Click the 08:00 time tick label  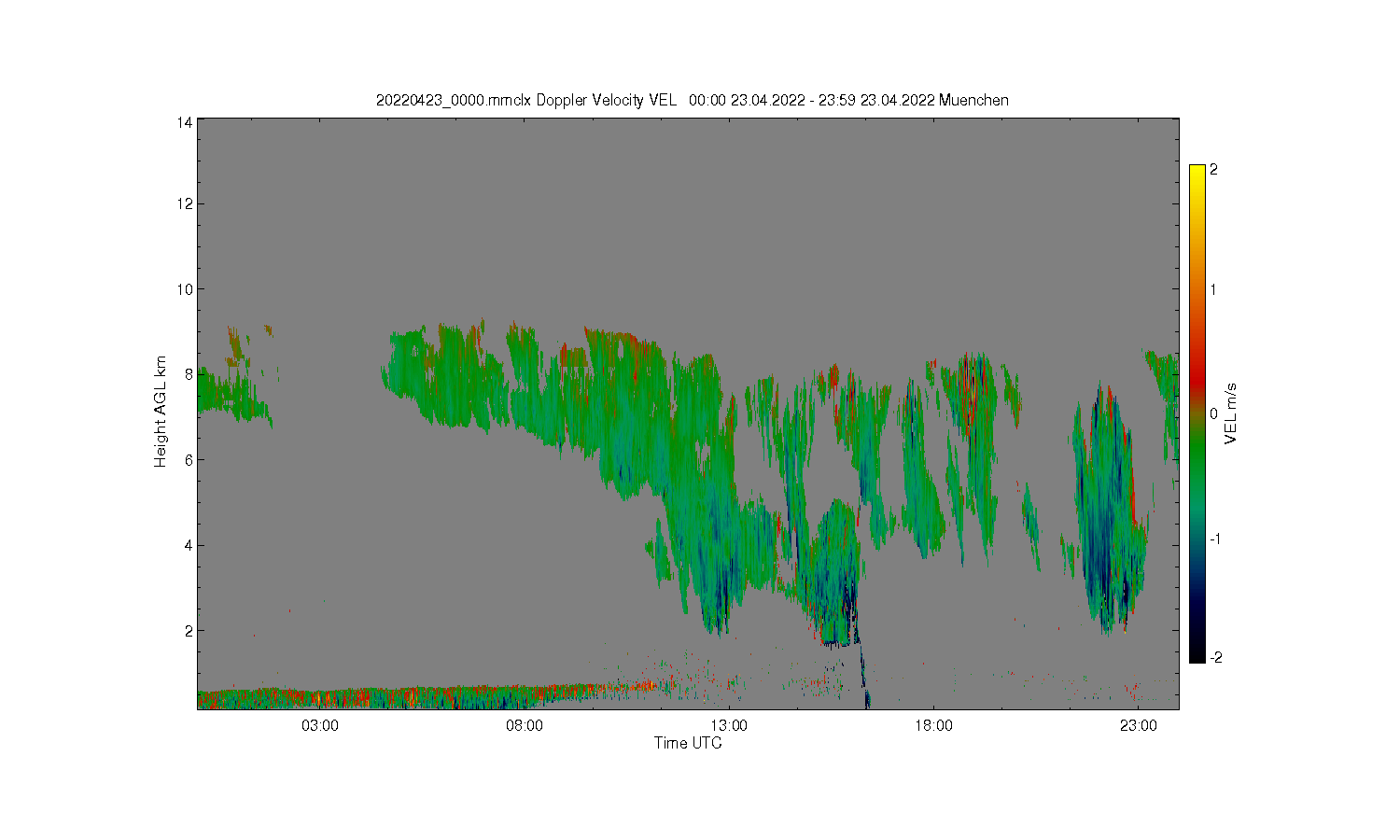coord(525,726)
